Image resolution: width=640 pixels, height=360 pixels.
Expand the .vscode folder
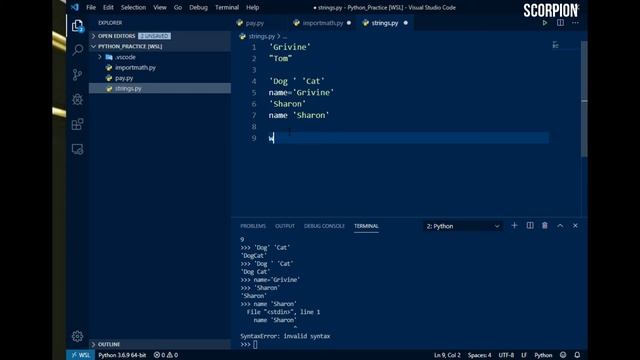[x=160, y=57]
